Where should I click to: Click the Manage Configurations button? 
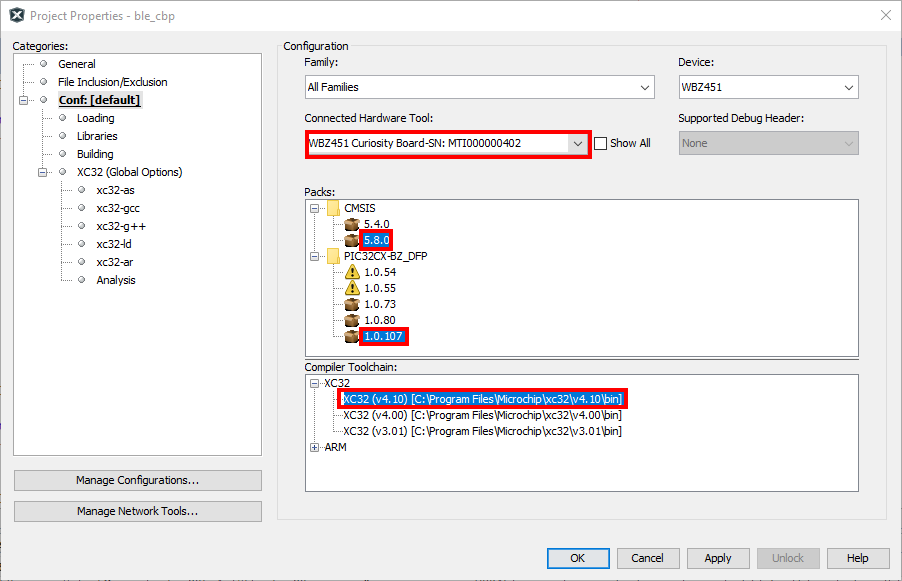(x=137, y=480)
